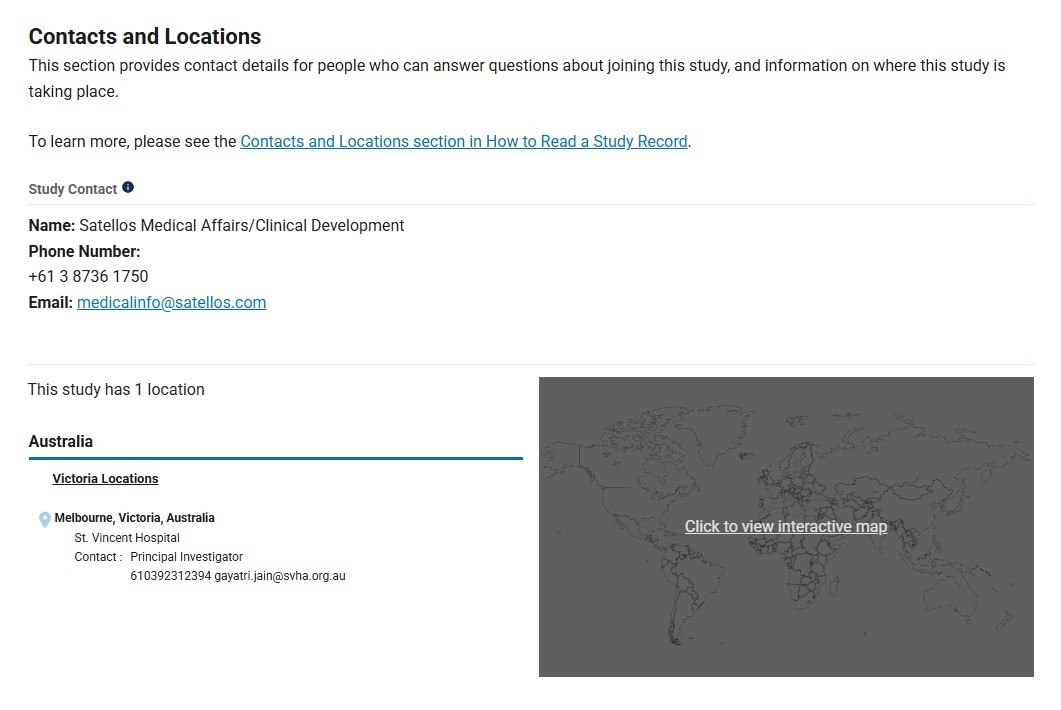Click the St. Vincent Hospital facility name
This screenshot has height=710, width=1061.
127,538
